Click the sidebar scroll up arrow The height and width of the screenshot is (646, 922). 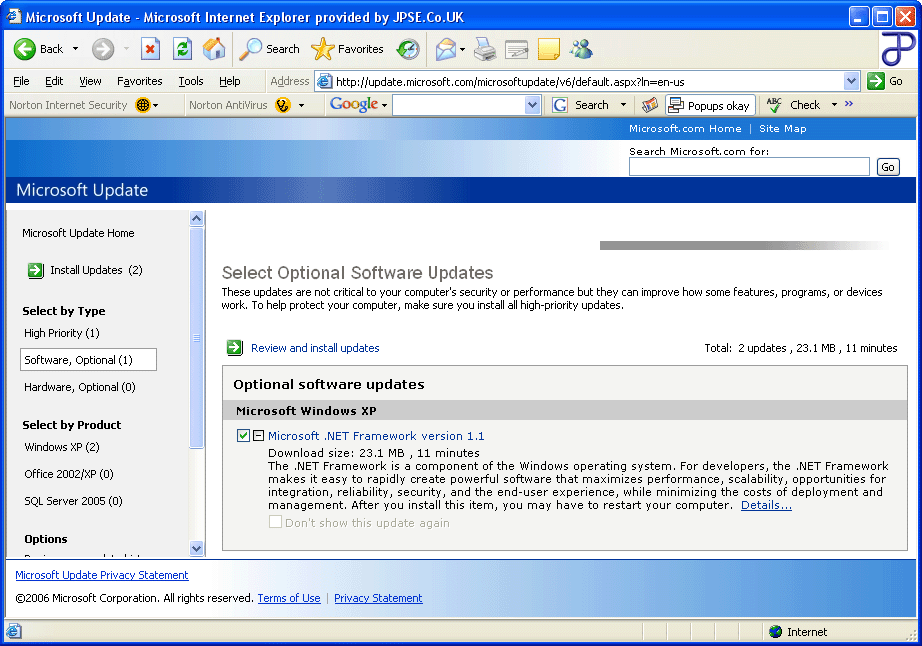(196, 218)
